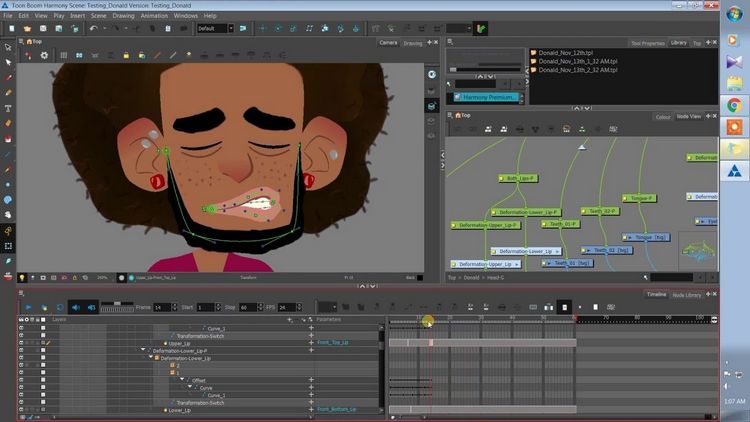The height and width of the screenshot is (422, 750).
Task: Click the Front_Bottom_Lip drawing link
Action: point(337,410)
